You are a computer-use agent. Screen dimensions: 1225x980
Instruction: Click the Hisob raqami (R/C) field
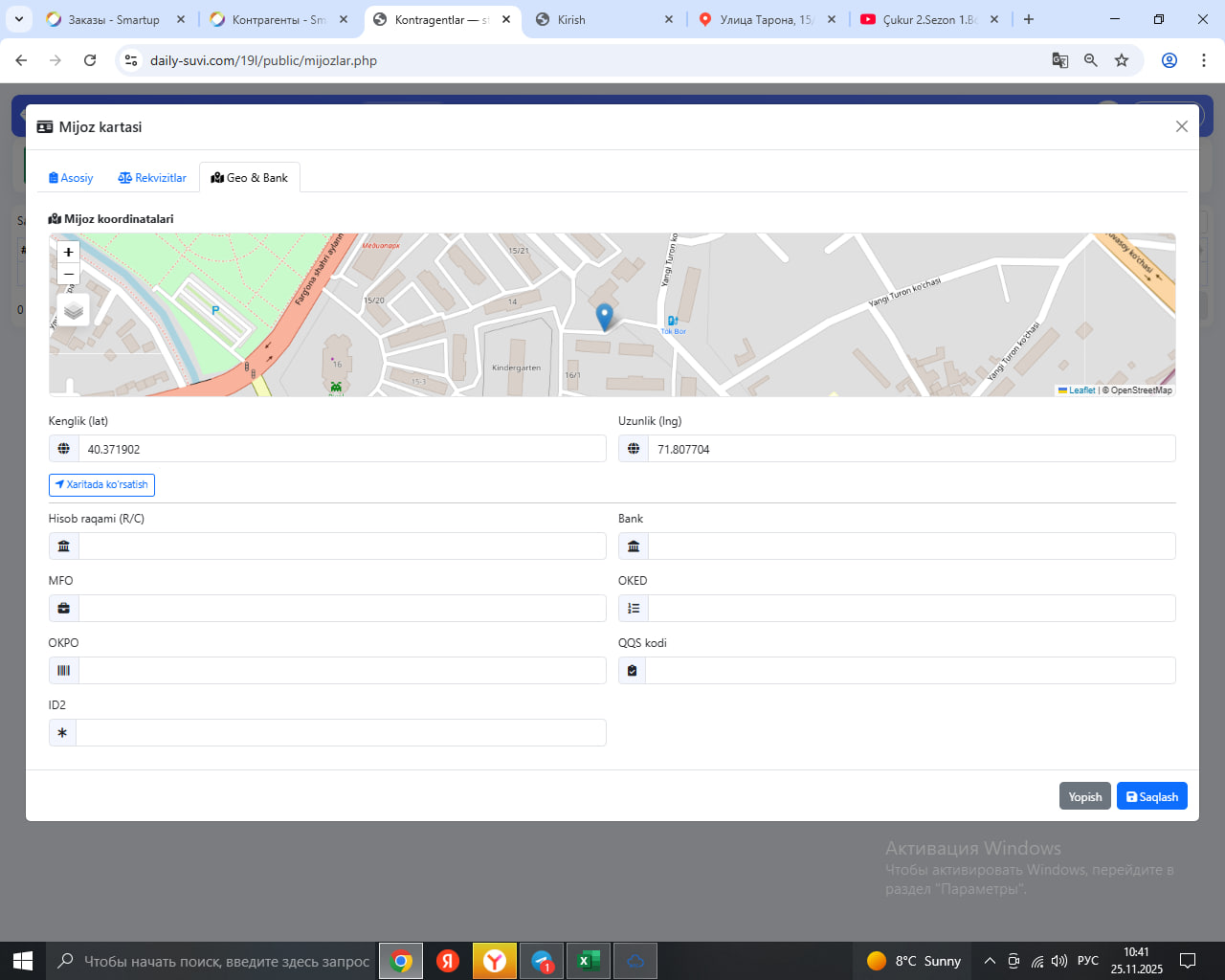click(342, 546)
